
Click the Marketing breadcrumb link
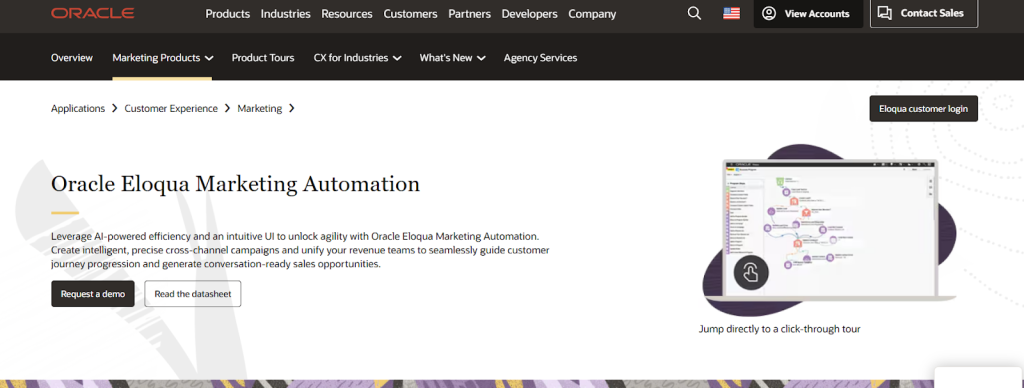260,108
